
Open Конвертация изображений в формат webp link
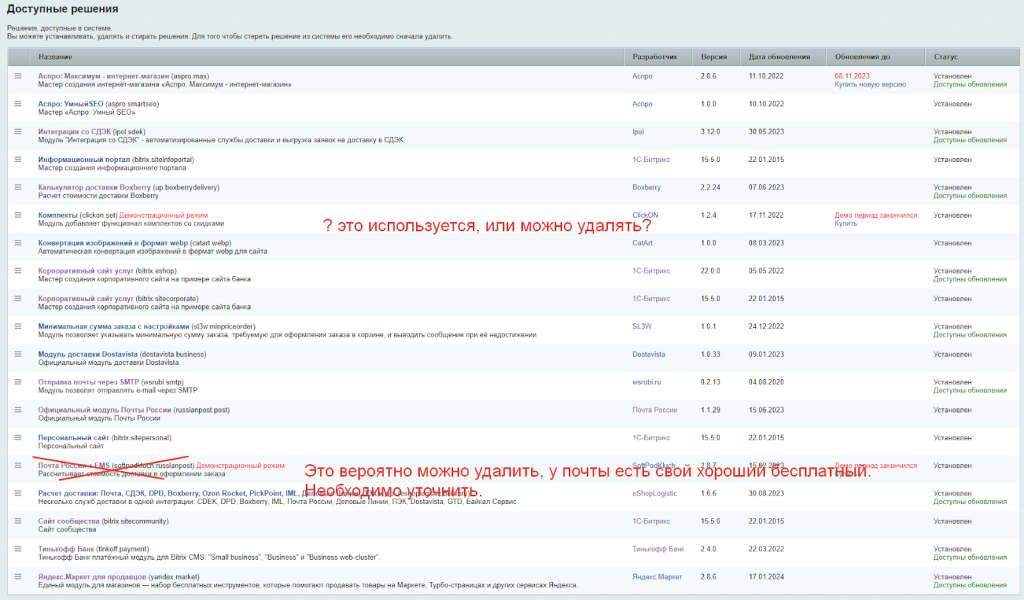click(112, 243)
